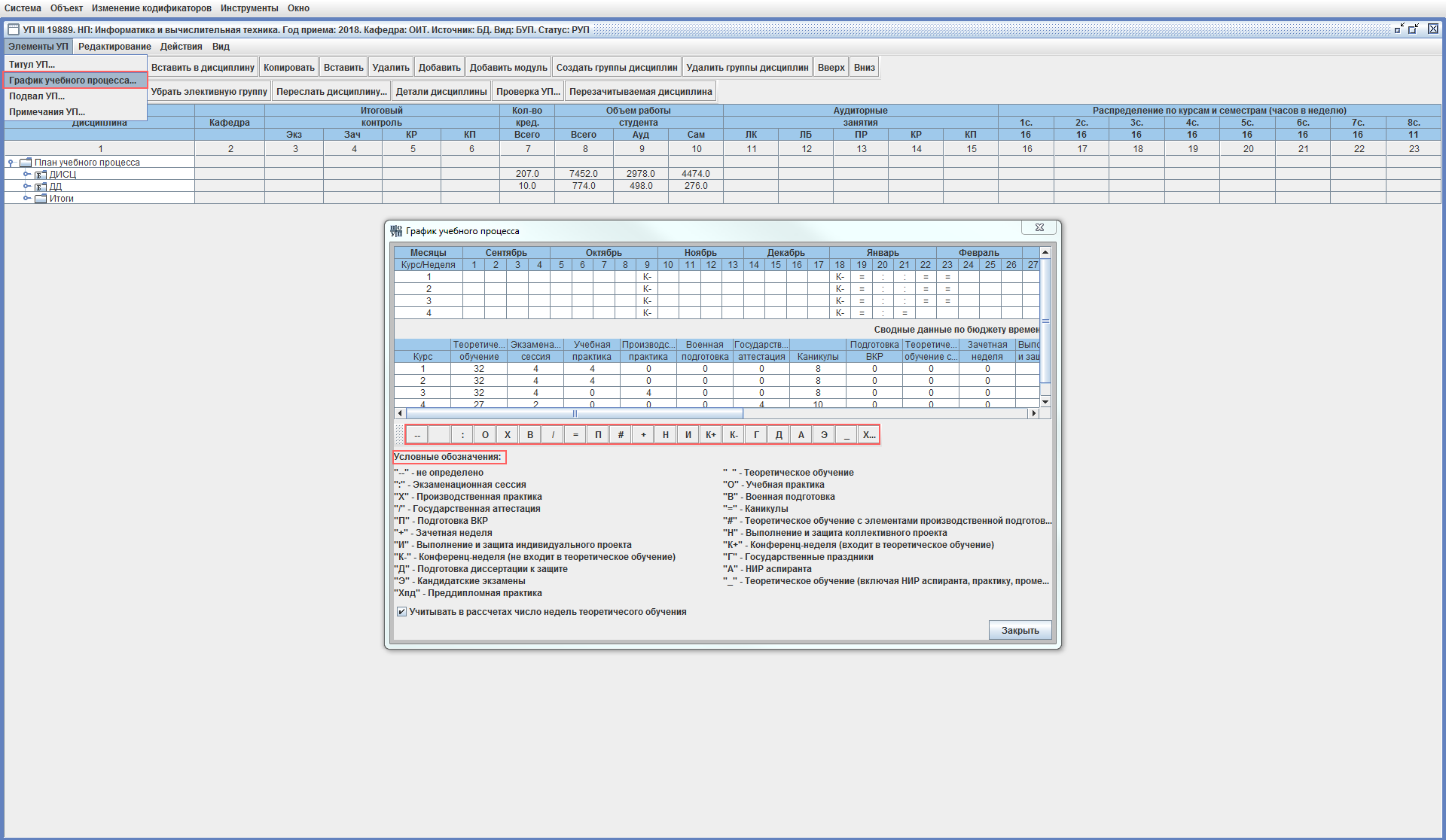Open the Система menu
This screenshot has width=1446, height=840.
pyautogui.click(x=23, y=8)
